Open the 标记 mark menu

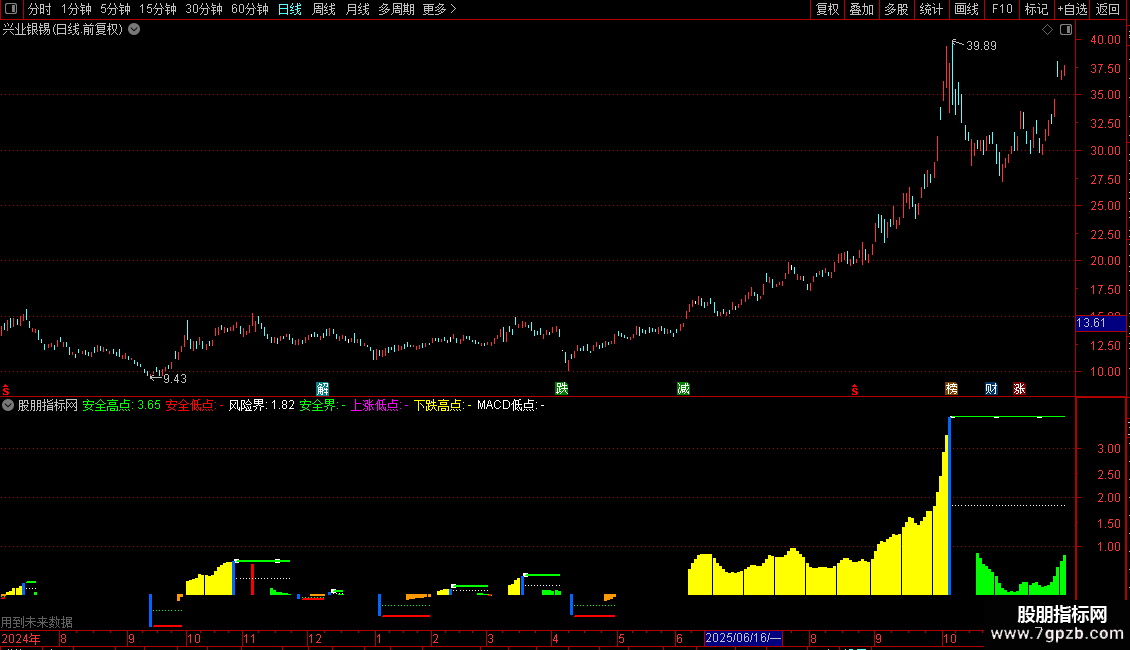[x=1036, y=9]
